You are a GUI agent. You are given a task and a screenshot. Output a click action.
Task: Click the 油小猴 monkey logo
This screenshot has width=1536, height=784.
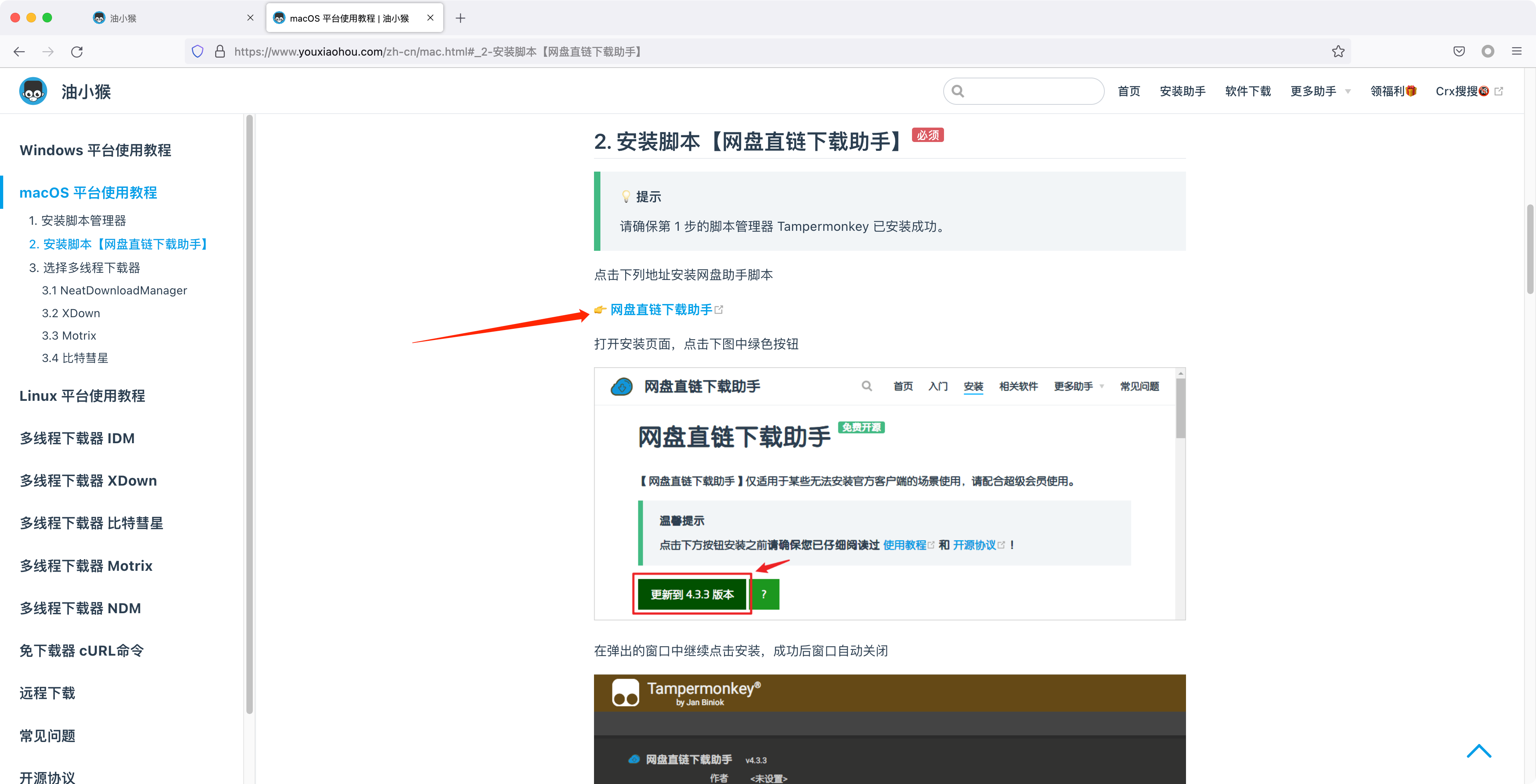click(33, 91)
